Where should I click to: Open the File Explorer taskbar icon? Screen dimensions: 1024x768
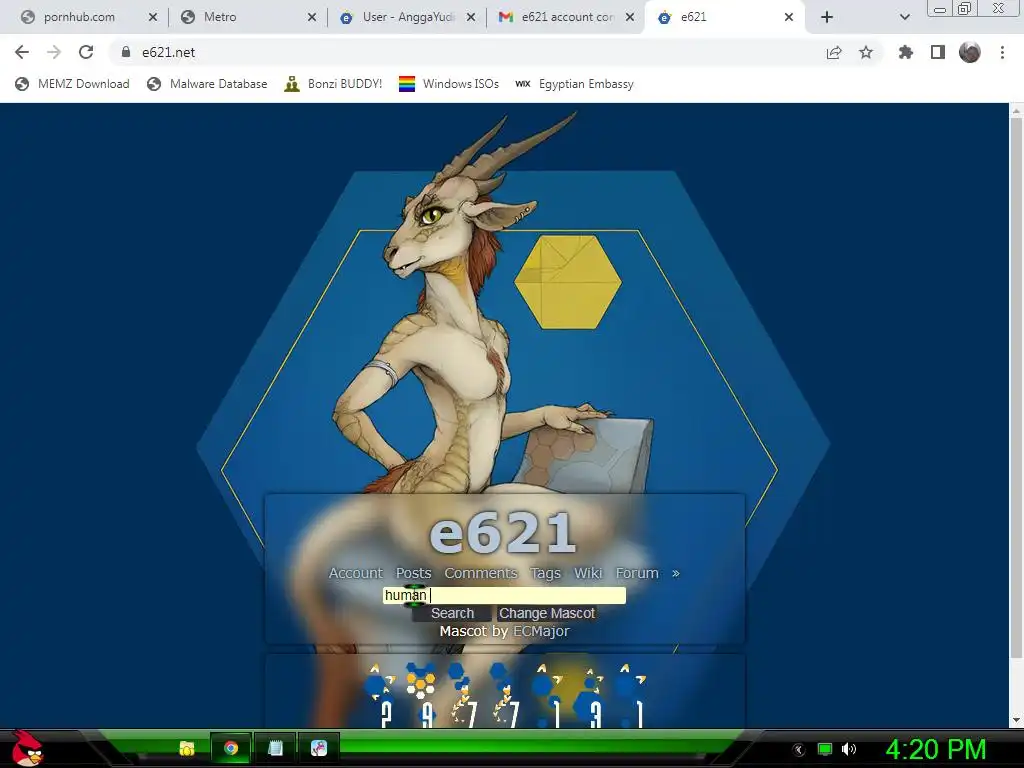click(187, 748)
